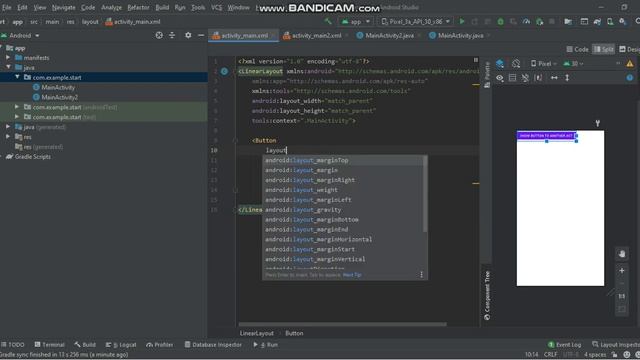Select android:layout_gravity suggestion
The image size is (640, 360).
(344, 210)
